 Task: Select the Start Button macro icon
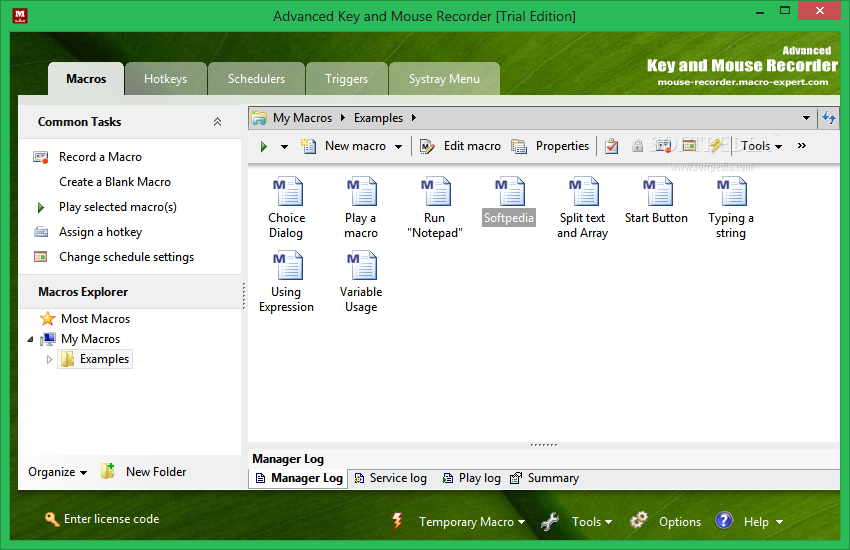click(x=657, y=191)
